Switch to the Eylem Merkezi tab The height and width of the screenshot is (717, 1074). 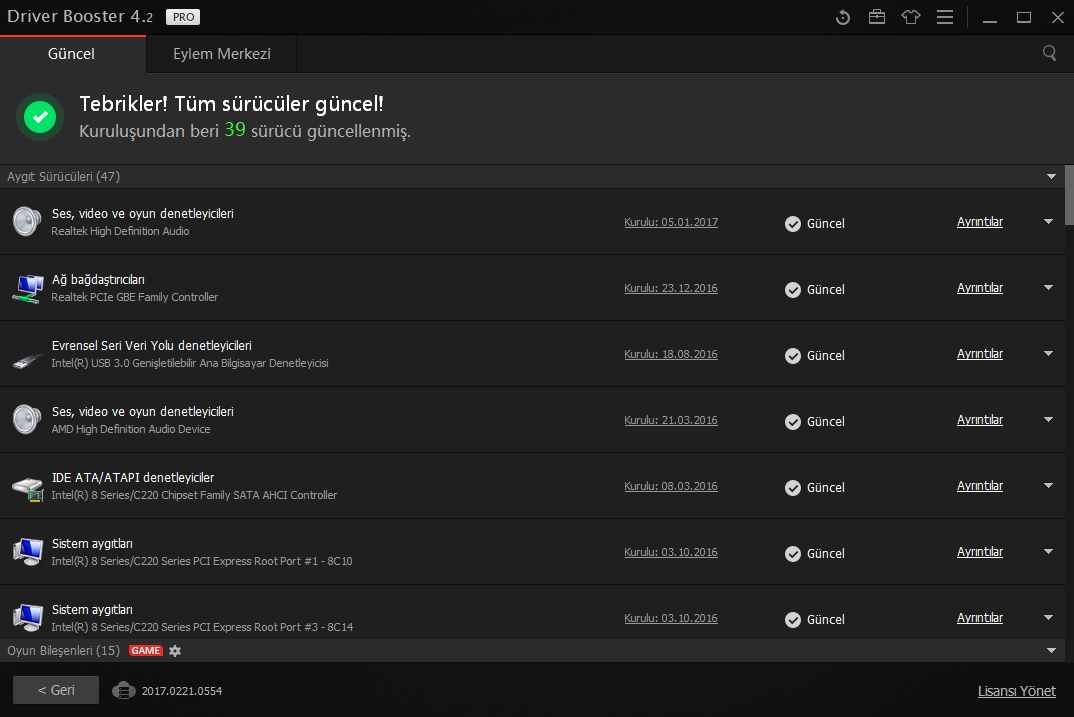[x=222, y=54]
